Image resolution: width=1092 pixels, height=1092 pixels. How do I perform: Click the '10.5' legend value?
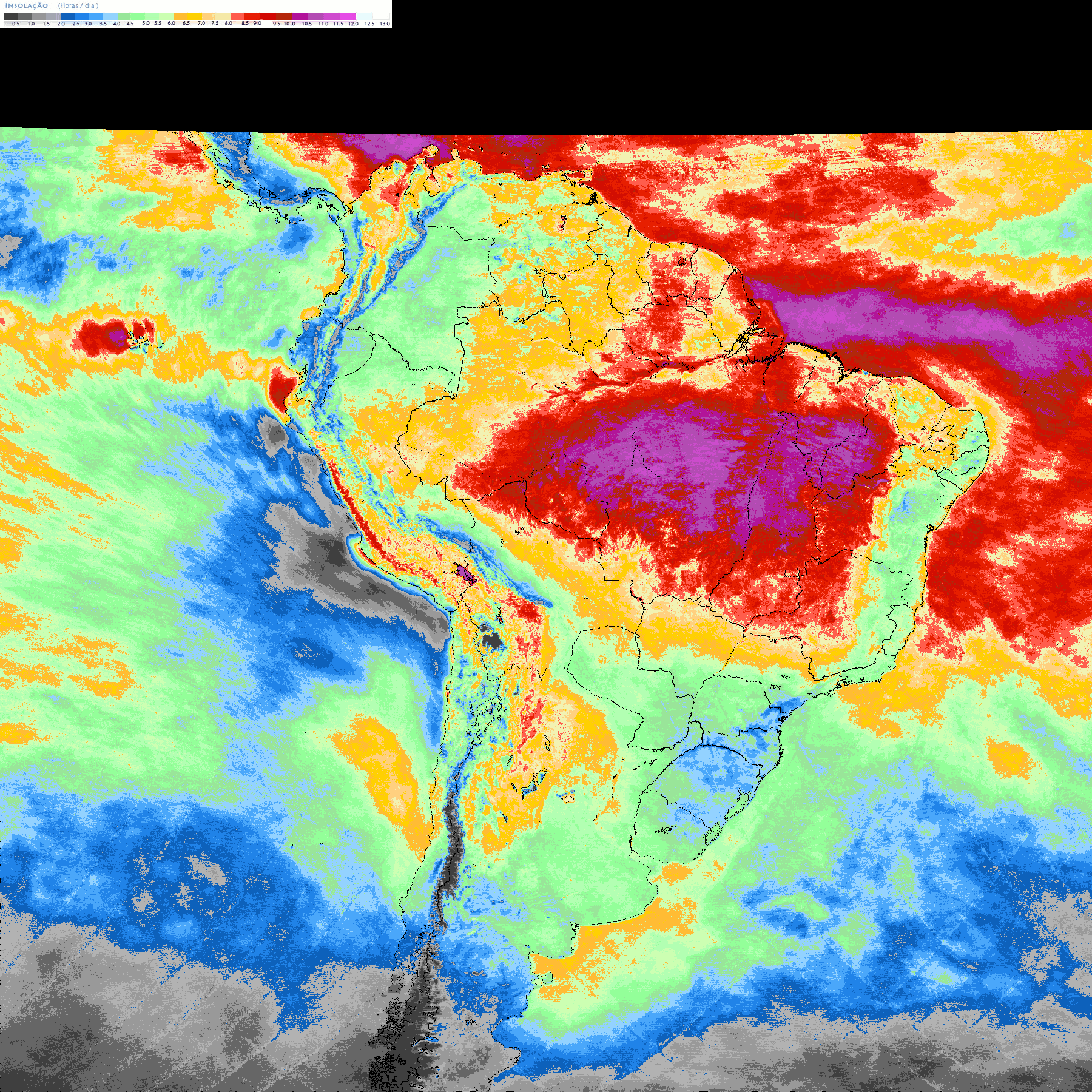click(307, 24)
